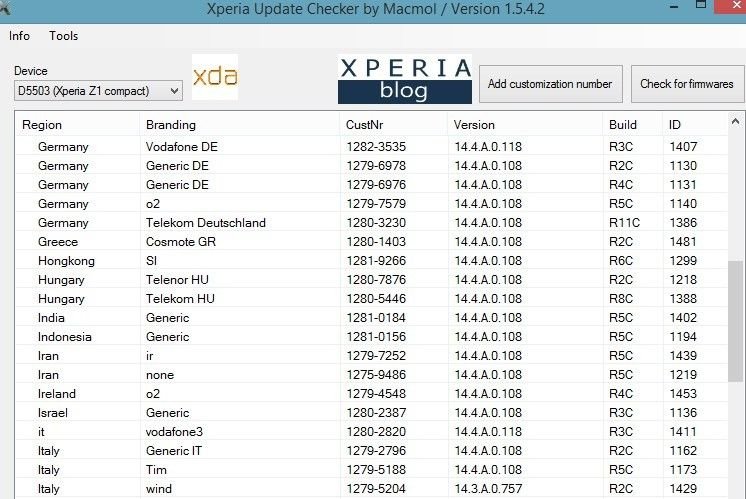Select the Tim branding row

[x=372, y=470]
